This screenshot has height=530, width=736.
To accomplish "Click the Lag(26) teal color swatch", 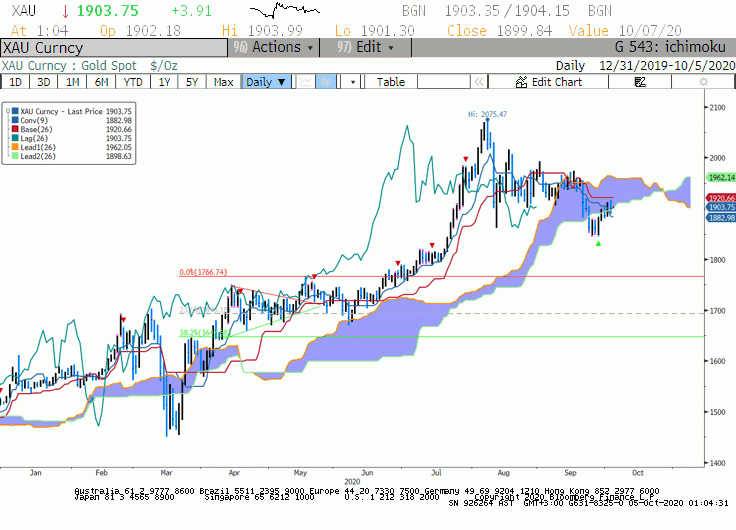I will point(15,138).
